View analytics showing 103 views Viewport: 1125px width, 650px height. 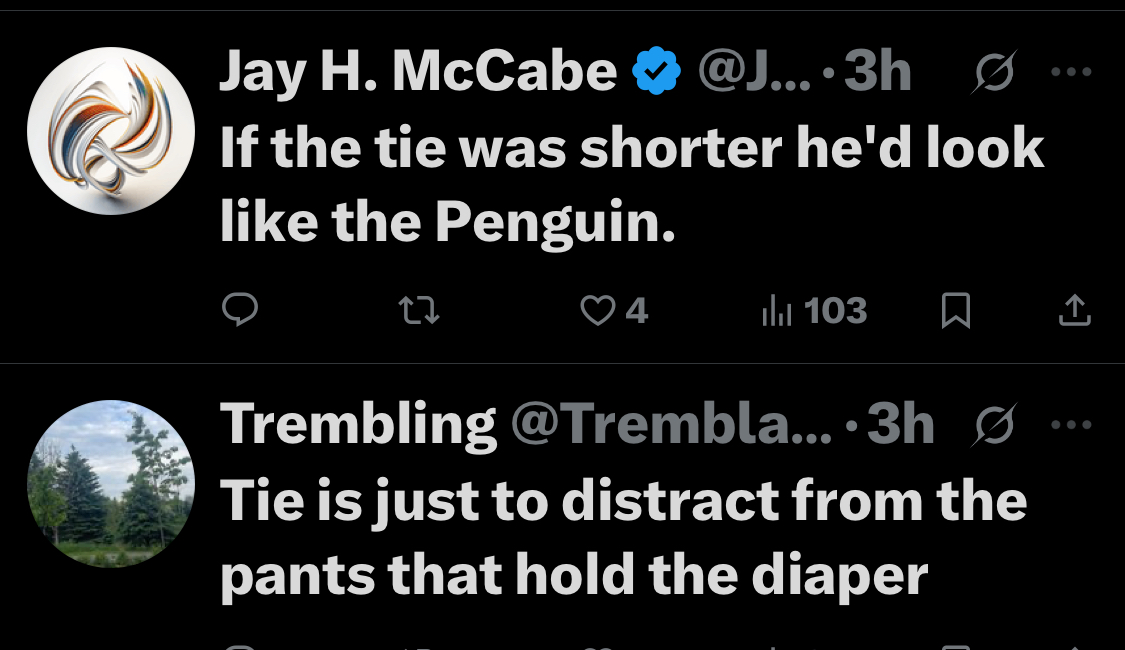(x=814, y=311)
